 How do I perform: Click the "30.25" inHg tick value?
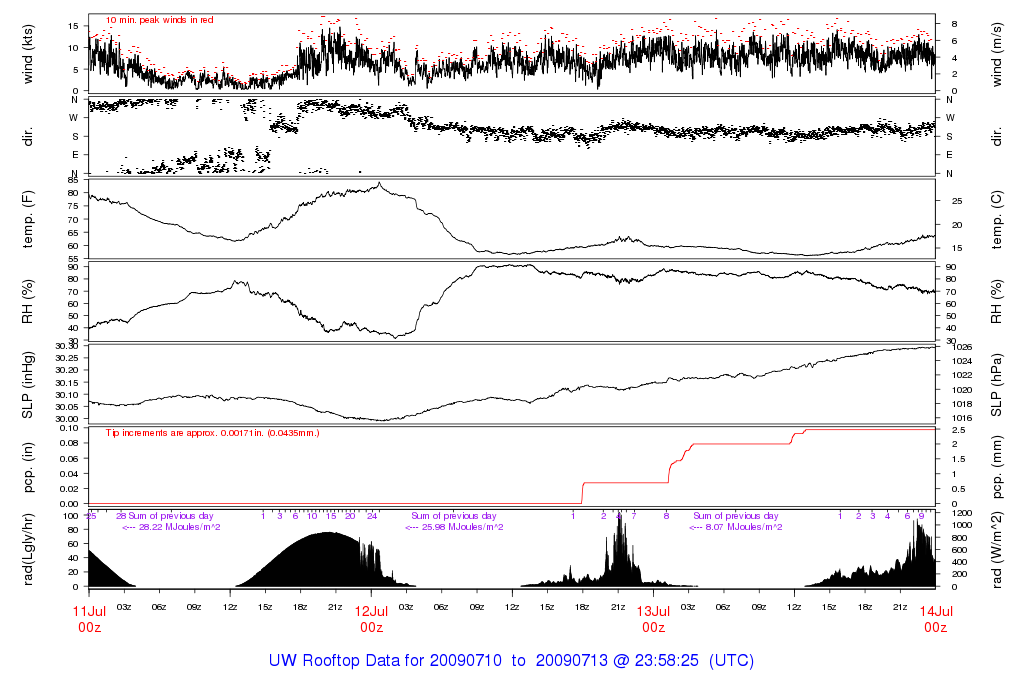point(67,358)
